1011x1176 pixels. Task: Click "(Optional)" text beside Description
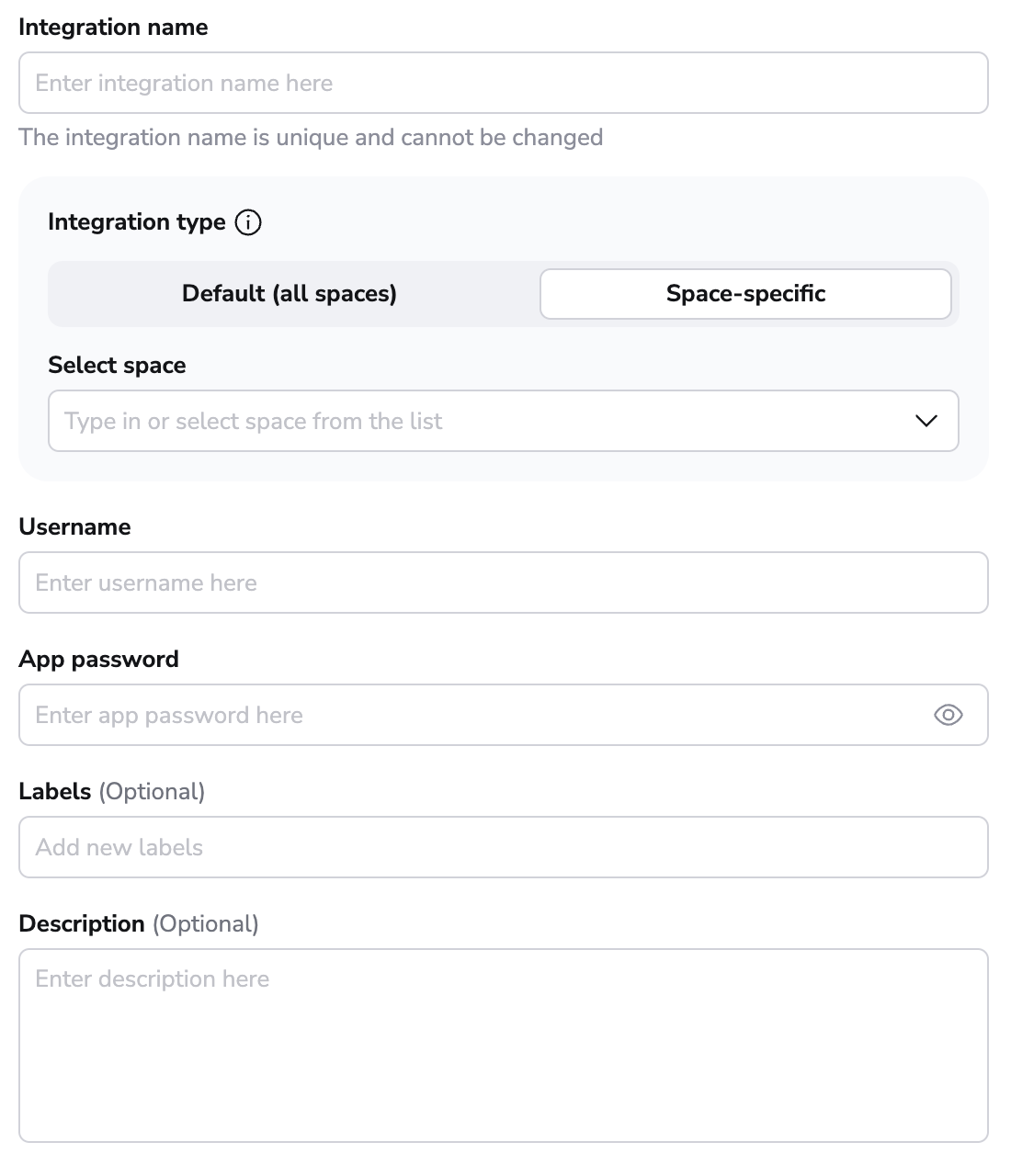click(206, 924)
